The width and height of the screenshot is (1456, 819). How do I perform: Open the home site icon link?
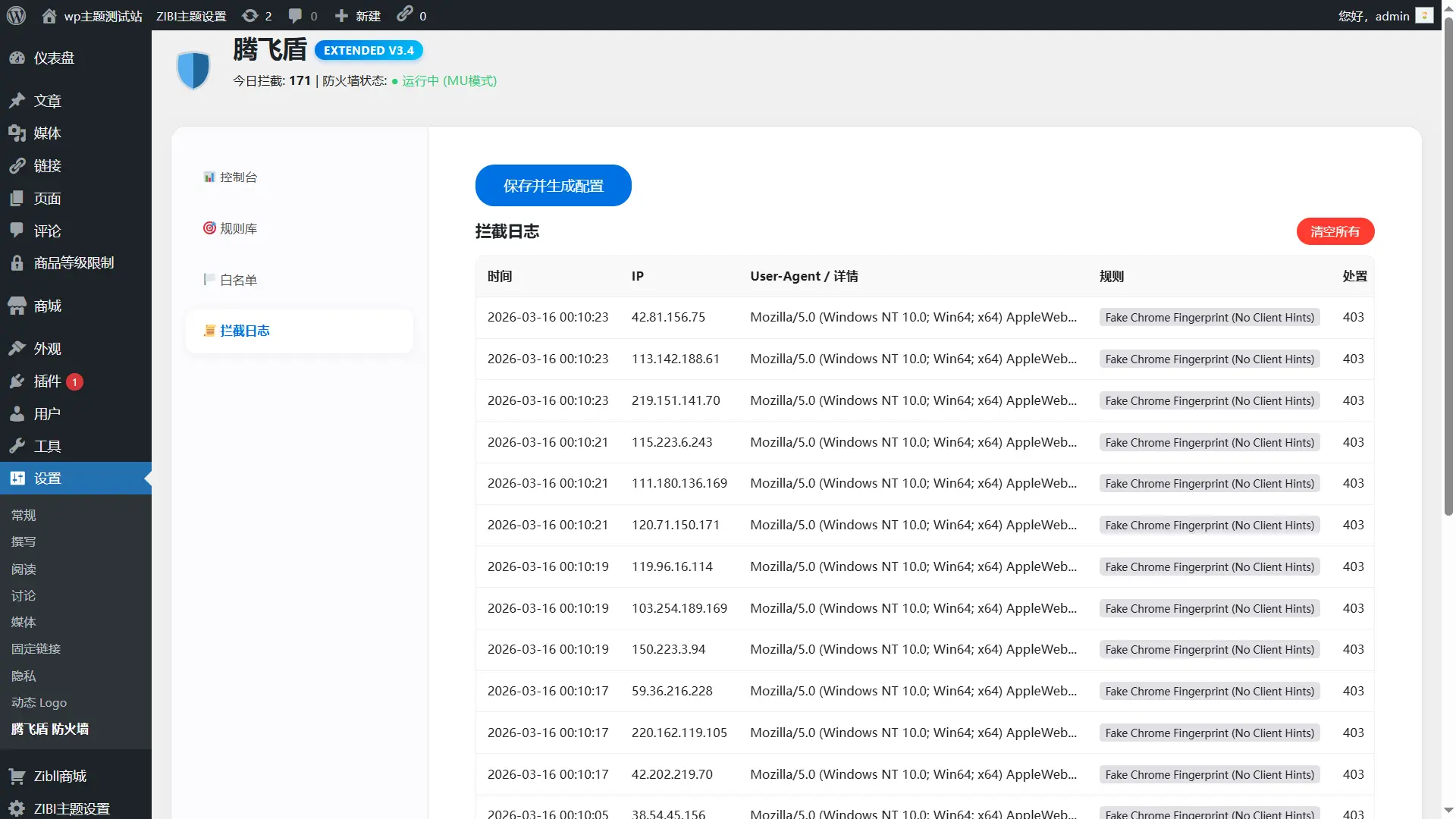coord(49,15)
